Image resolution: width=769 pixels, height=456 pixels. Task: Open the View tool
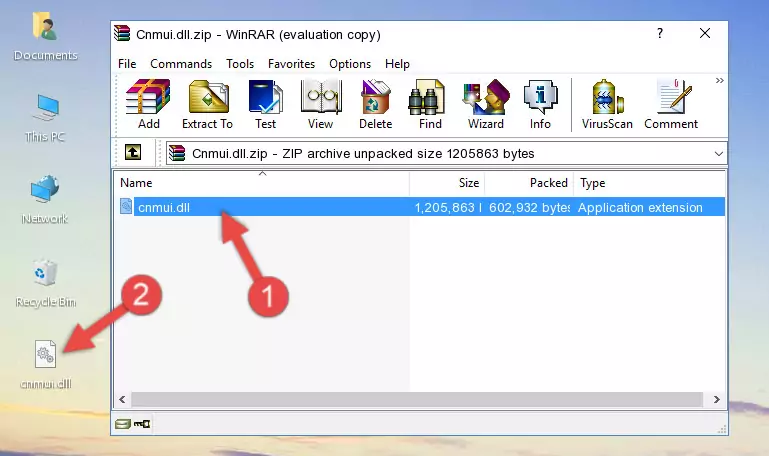(321, 104)
